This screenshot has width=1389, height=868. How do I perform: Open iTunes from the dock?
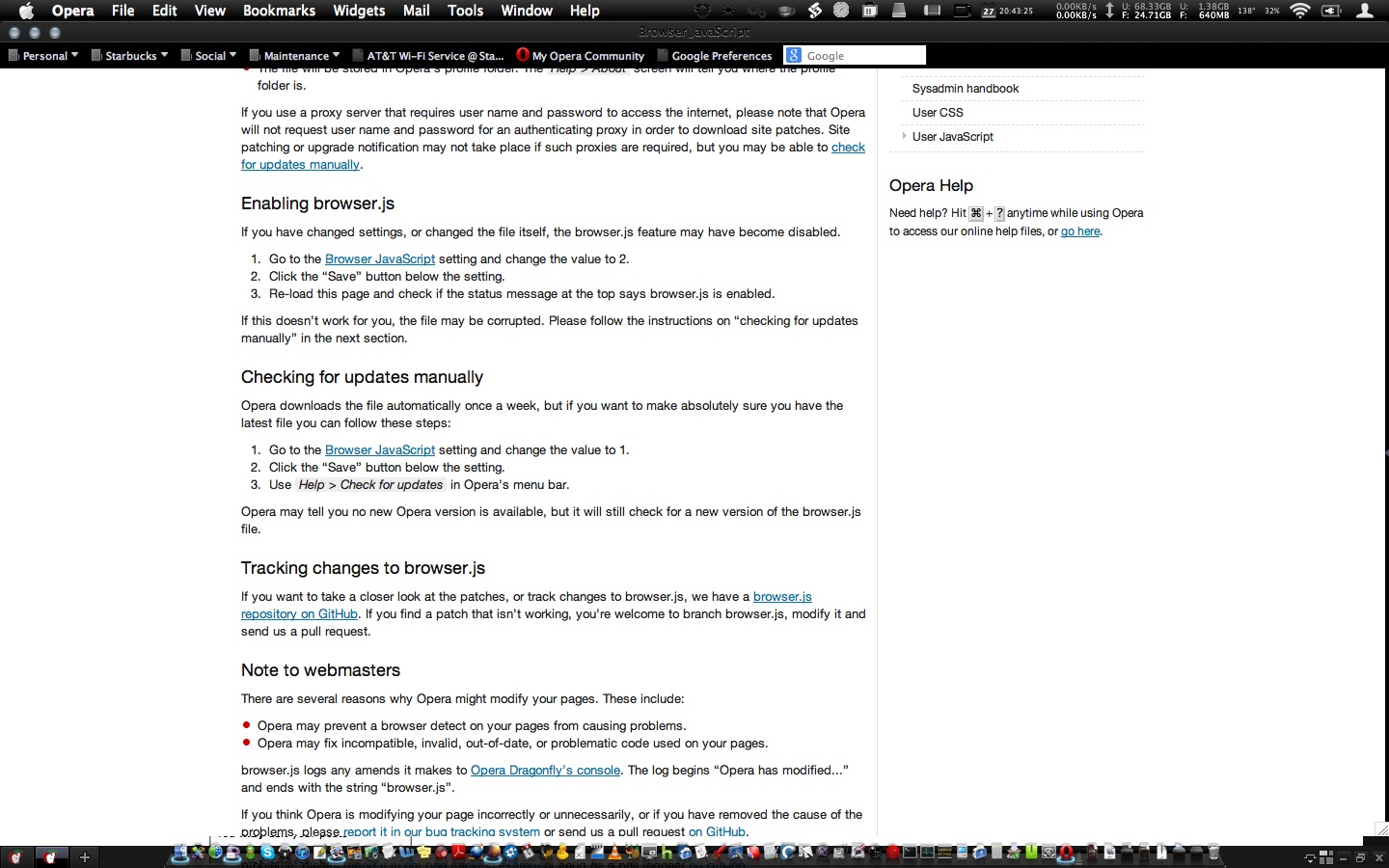coord(303,853)
